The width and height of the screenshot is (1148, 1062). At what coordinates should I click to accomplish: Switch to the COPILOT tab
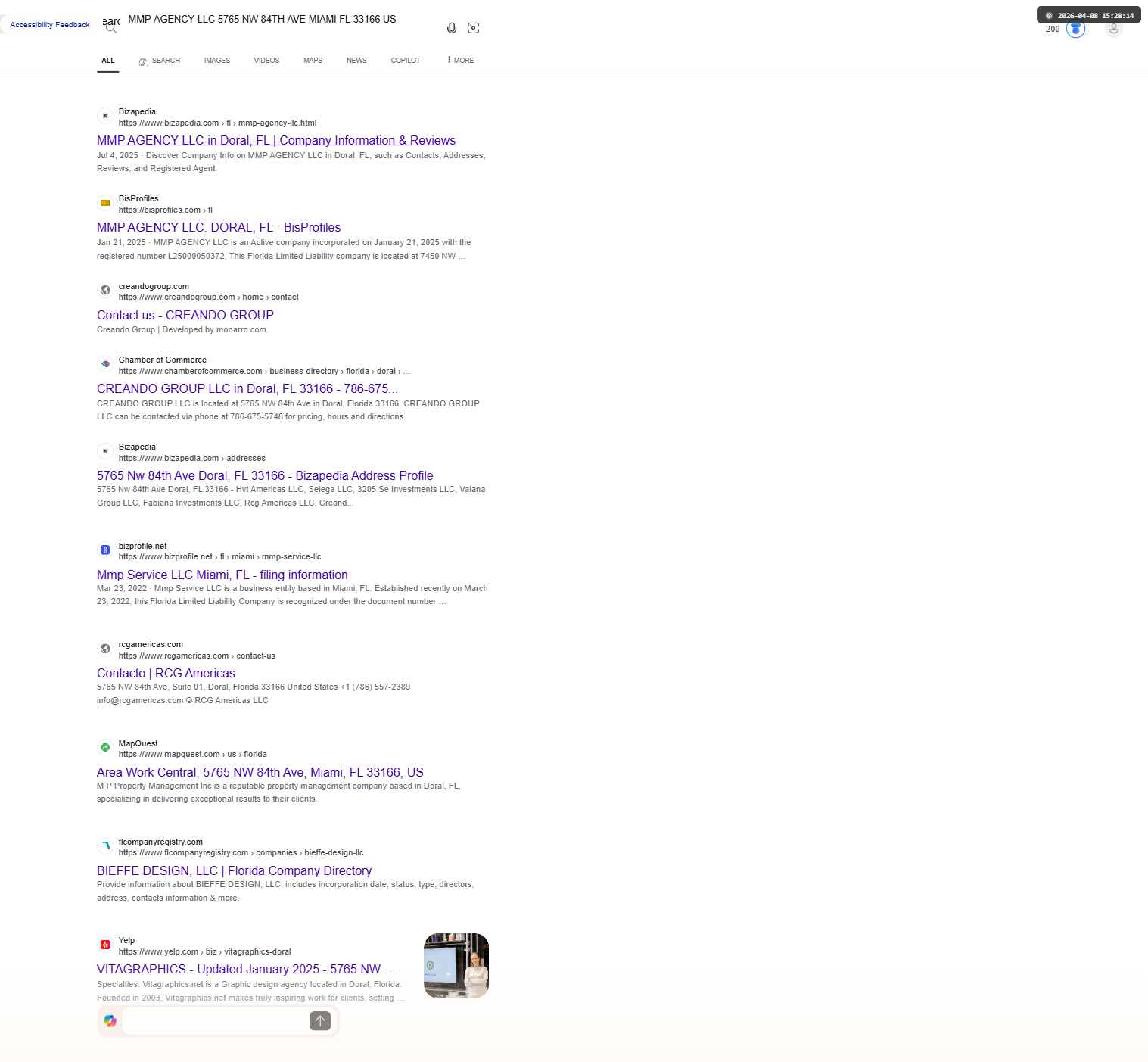click(406, 61)
